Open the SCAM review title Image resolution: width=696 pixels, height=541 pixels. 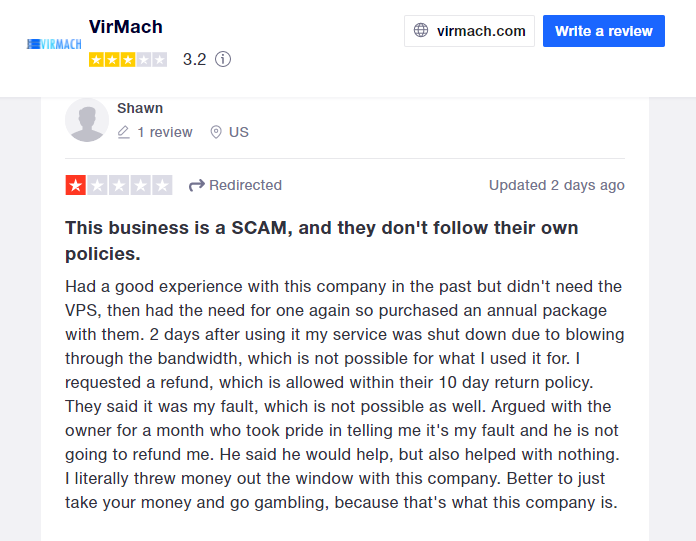coord(322,241)
